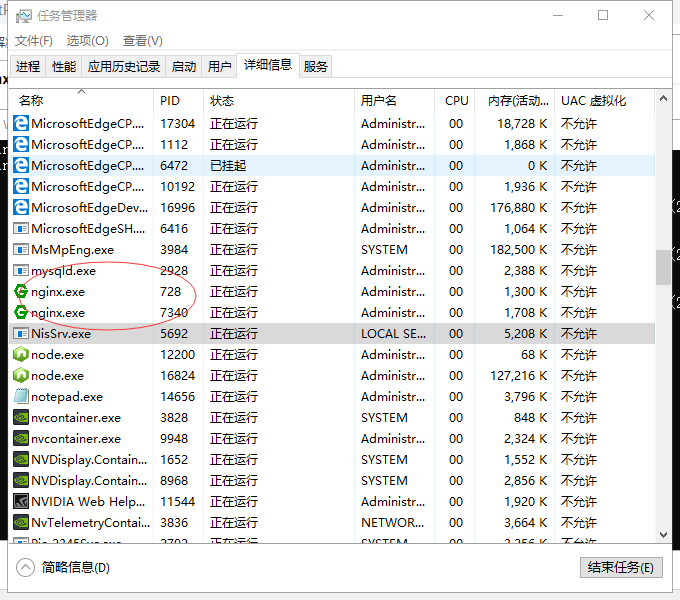This screenshot has height=600, width=680.
Task: Click the NisSrv.exe process icon
Action: (21, 334)
